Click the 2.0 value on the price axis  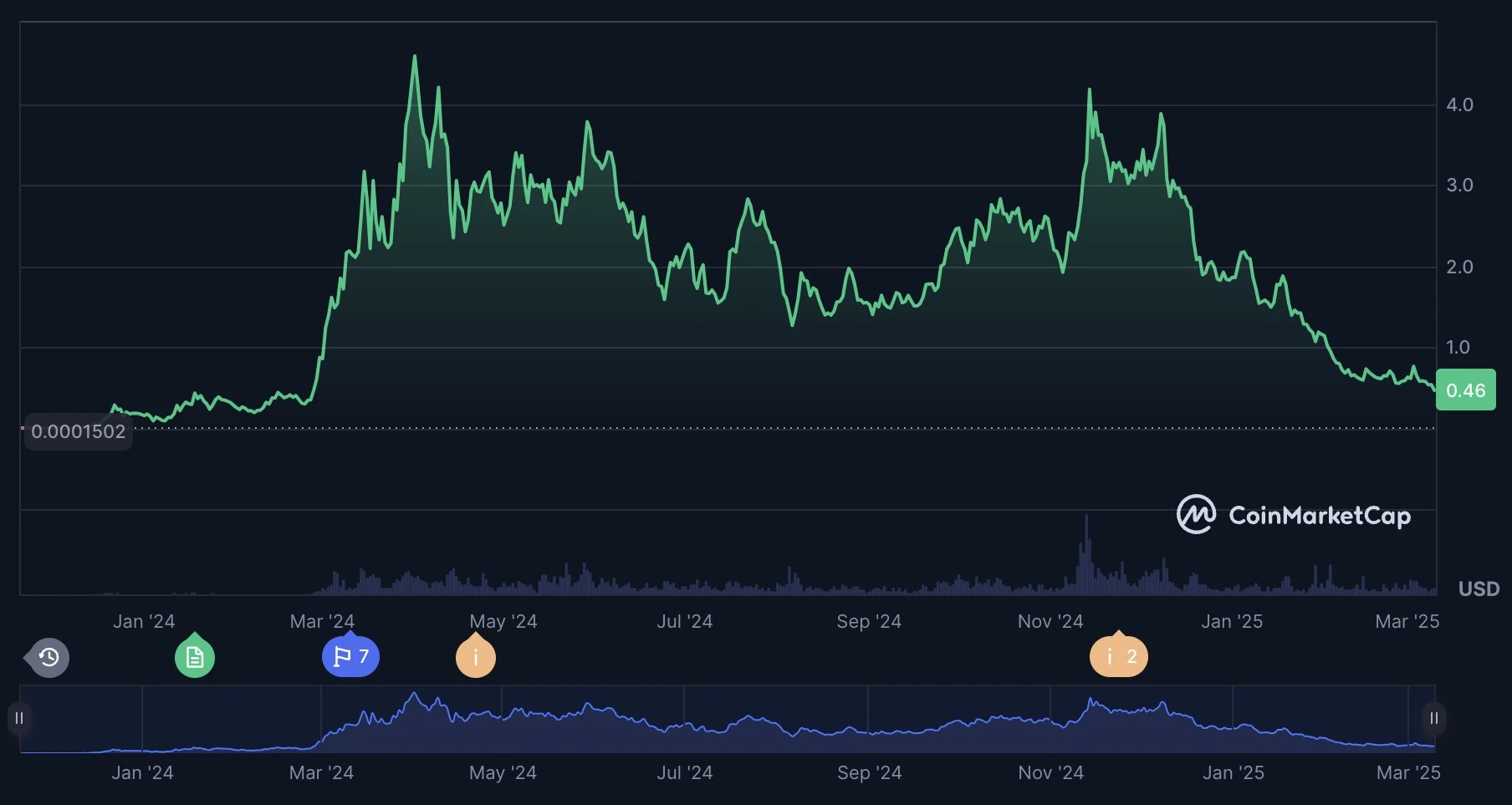tap(1459, 267)
